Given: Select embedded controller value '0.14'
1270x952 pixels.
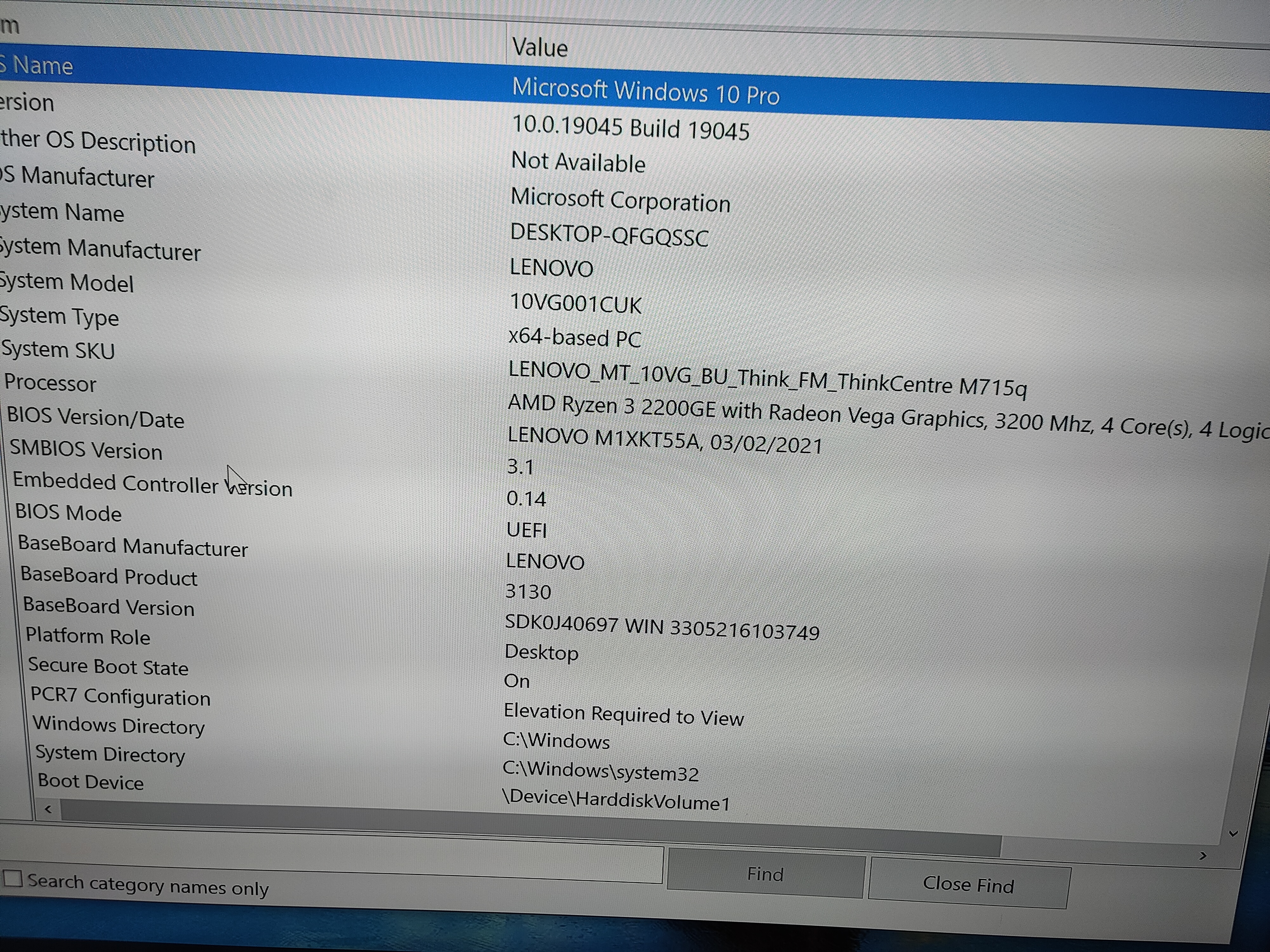Looking at the screenshot, I should tap(526, 498).
